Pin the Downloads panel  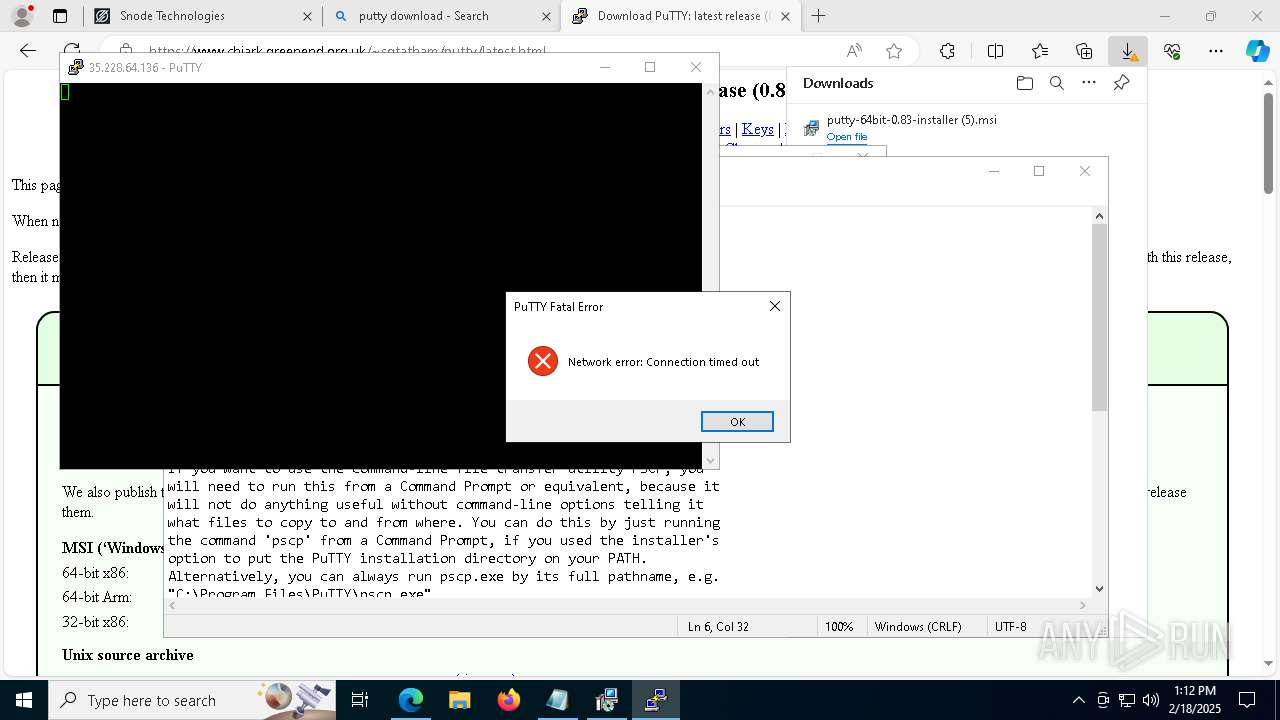coord(1122,83)
